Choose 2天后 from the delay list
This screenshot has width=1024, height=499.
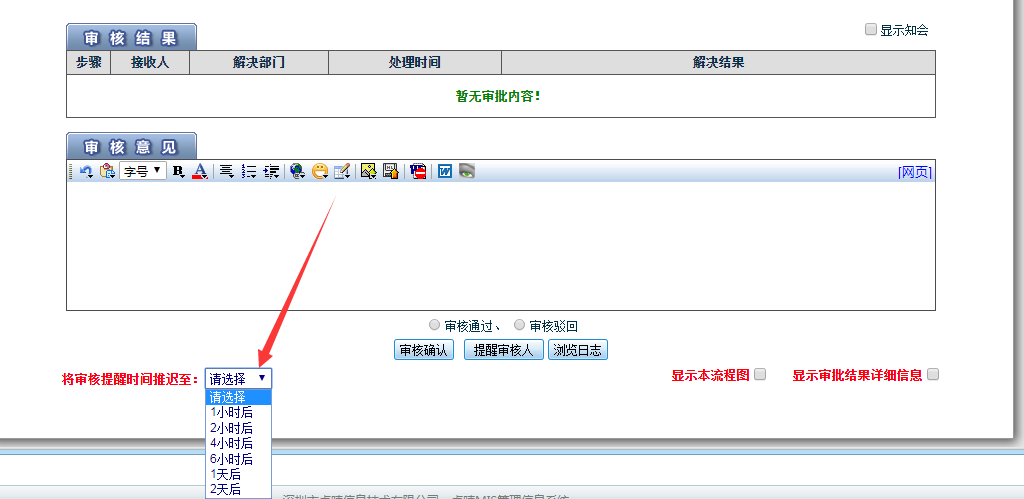click(238, 489)
